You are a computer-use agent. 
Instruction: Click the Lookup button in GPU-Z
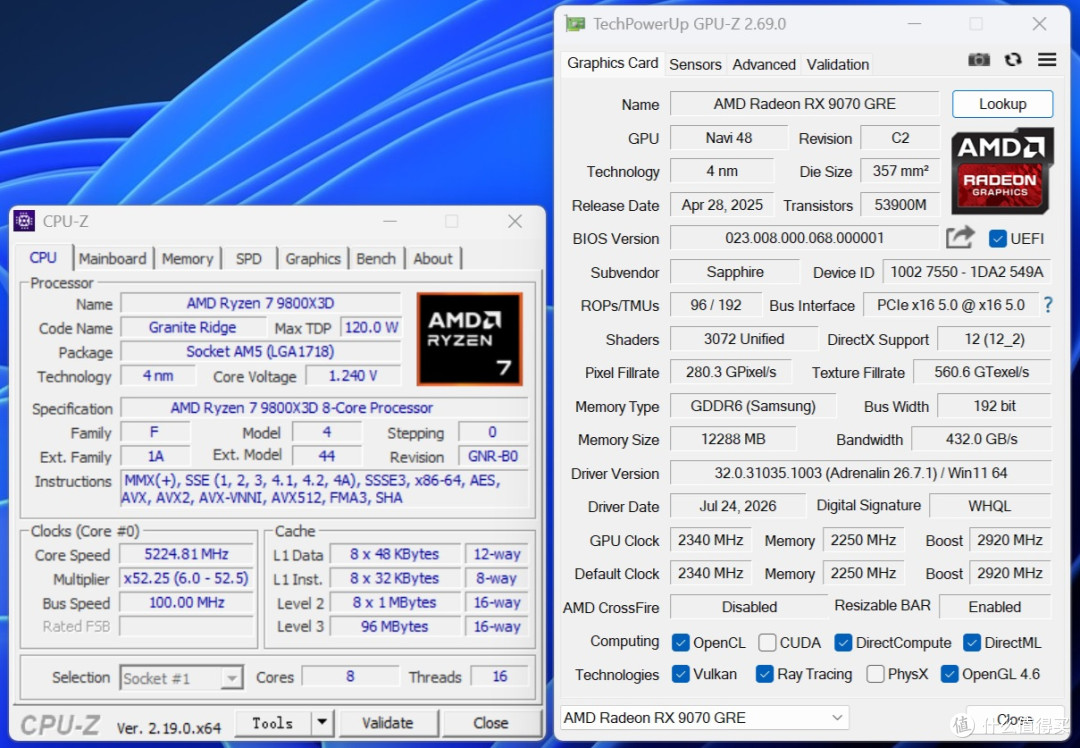1002,104
